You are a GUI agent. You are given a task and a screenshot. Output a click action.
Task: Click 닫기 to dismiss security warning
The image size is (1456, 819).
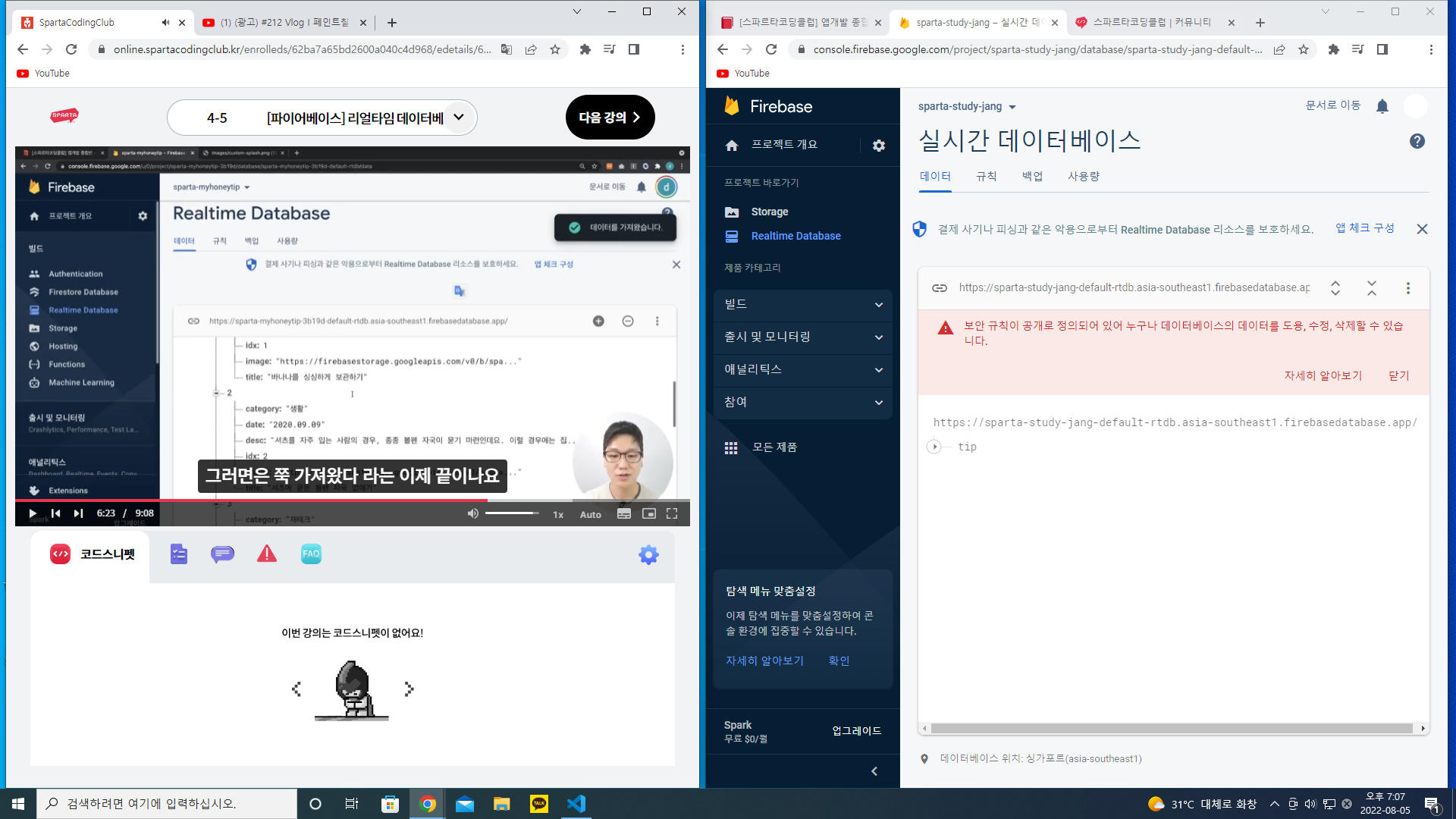(1399, 375)
